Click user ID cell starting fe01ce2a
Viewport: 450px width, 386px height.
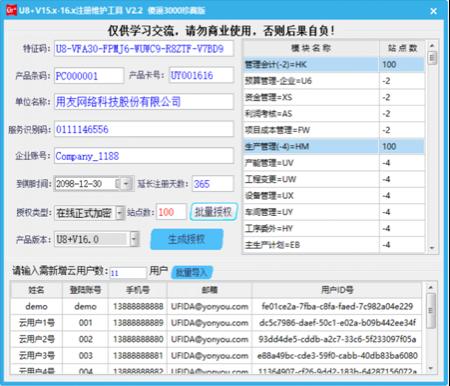[x=337, y=306]
